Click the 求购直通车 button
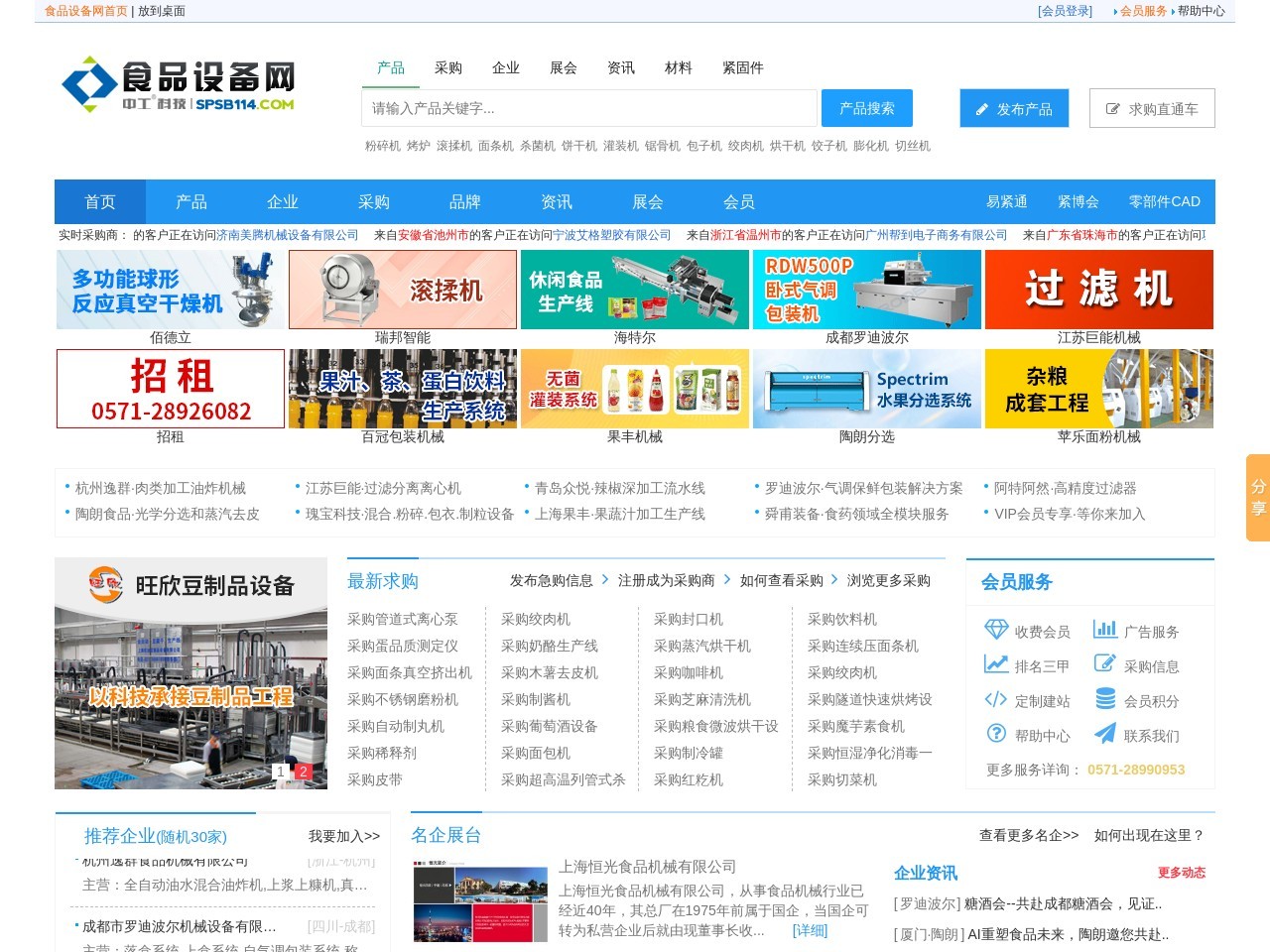 [x=1152, y=108]
